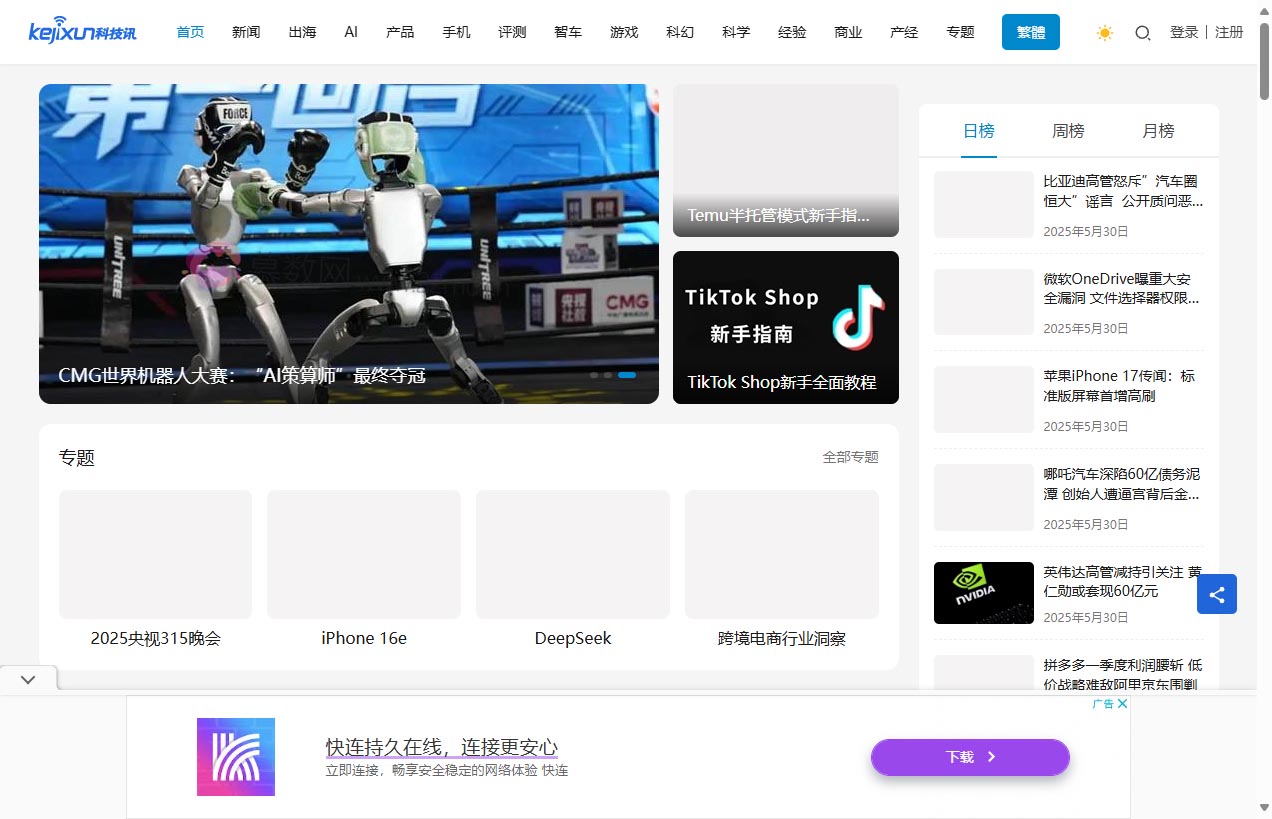Close the ad with the X icon
Viewport: 1272px width, 819px height.
tap(1122, 704)
